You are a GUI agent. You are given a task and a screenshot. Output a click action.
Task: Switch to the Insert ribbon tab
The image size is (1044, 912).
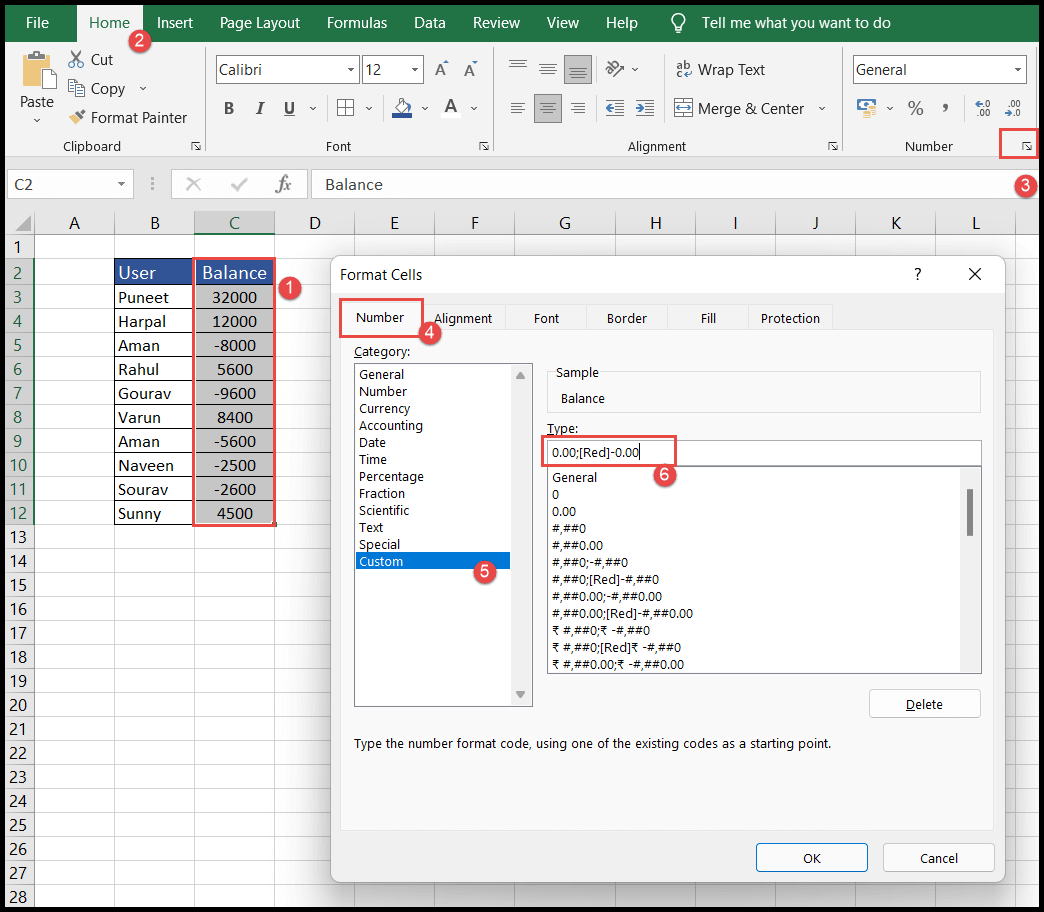175,22
